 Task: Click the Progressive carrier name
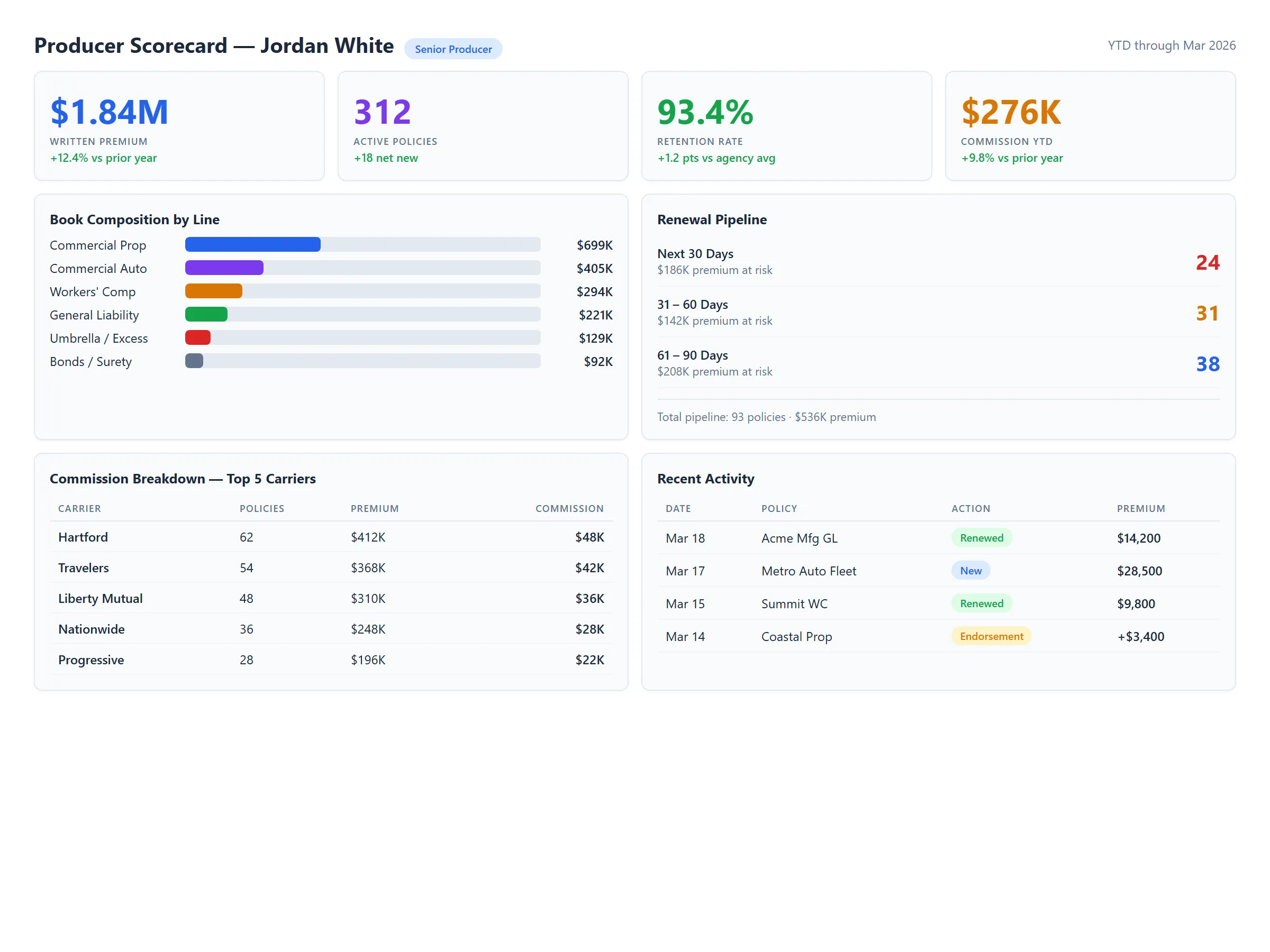point(90,660)
